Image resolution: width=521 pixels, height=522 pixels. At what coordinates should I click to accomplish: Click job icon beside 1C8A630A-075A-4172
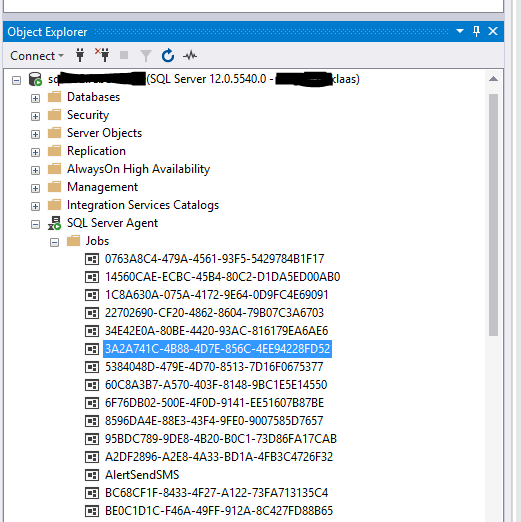(92, 295)
